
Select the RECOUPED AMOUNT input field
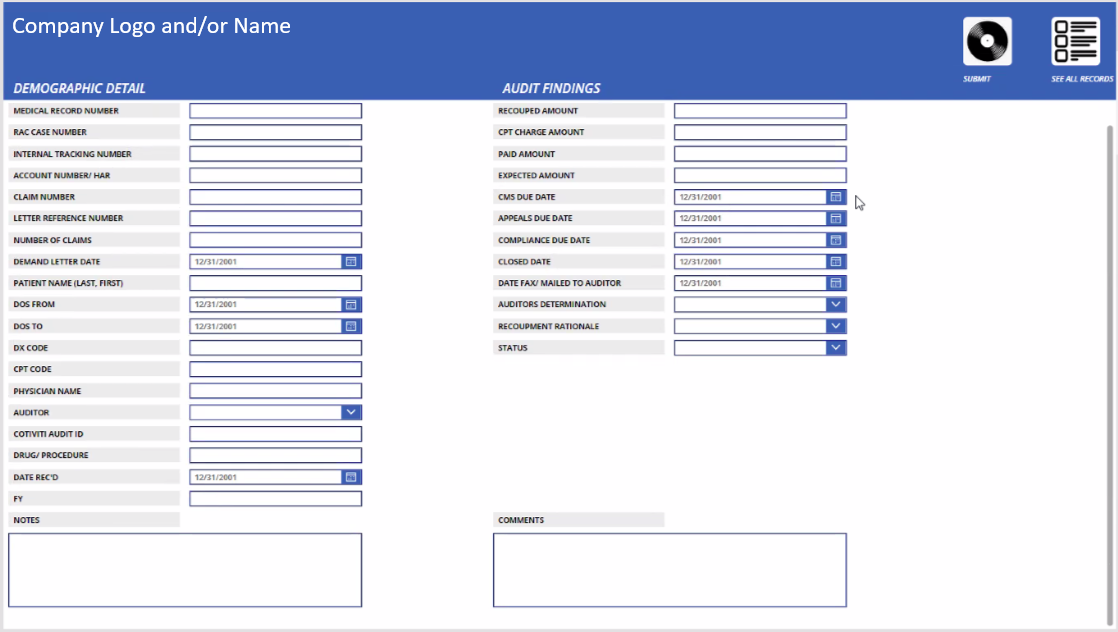pyautogui.click(x=760, y=110)
